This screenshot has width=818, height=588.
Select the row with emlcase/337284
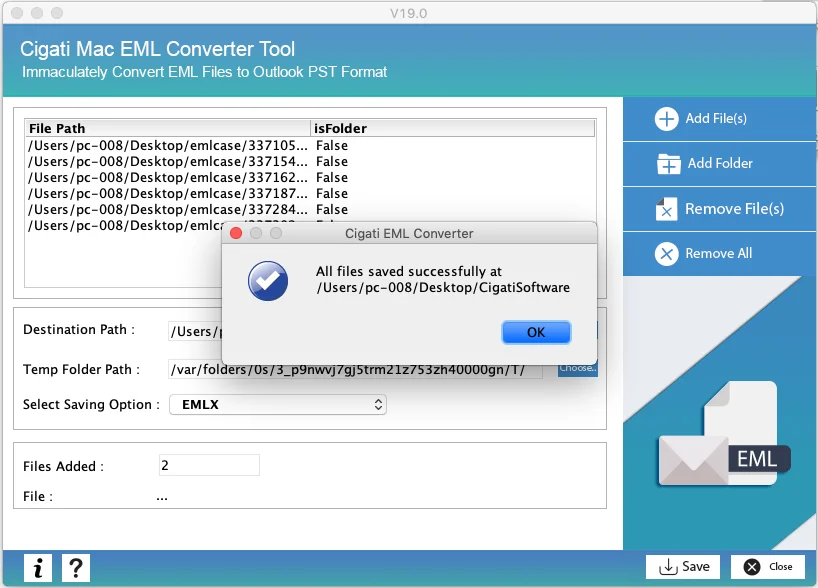[310, 210]
